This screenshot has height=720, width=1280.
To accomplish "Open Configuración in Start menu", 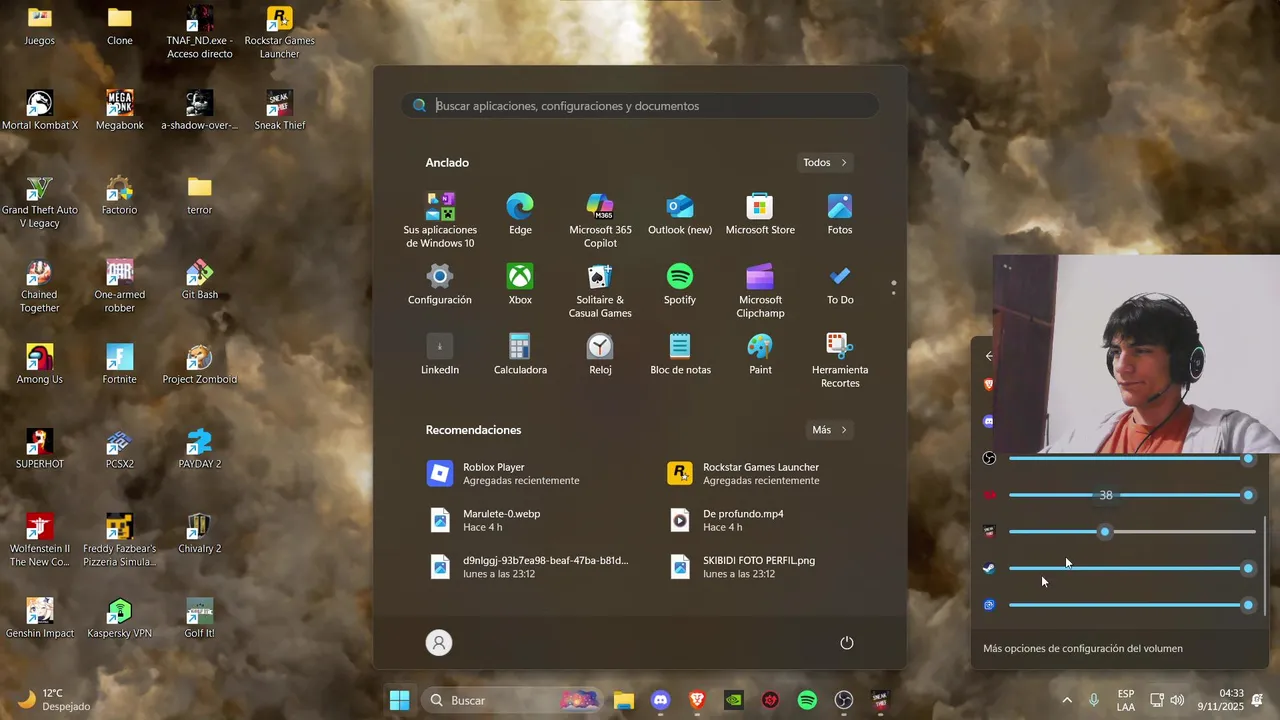I will (440, 285).
